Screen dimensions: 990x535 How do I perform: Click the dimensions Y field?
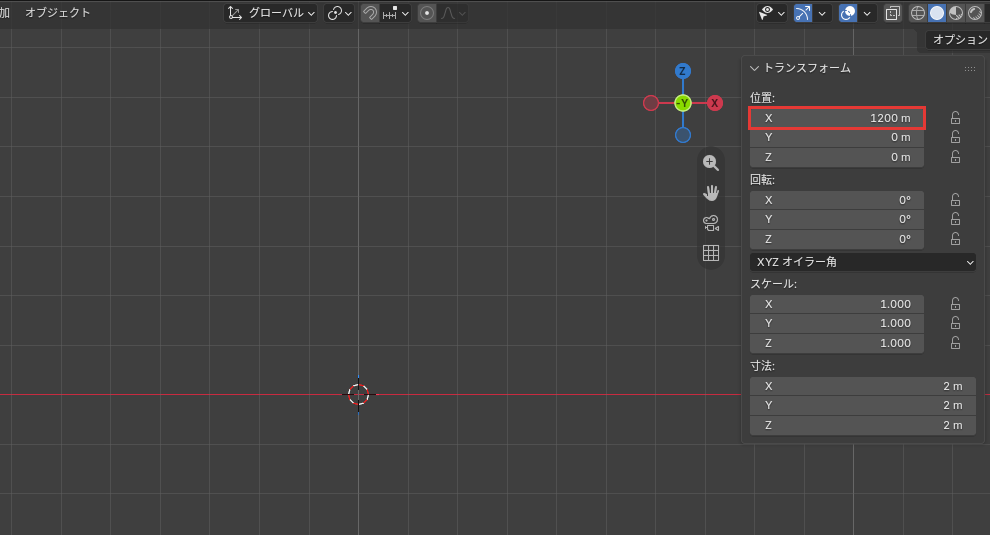tap(862, 406)
